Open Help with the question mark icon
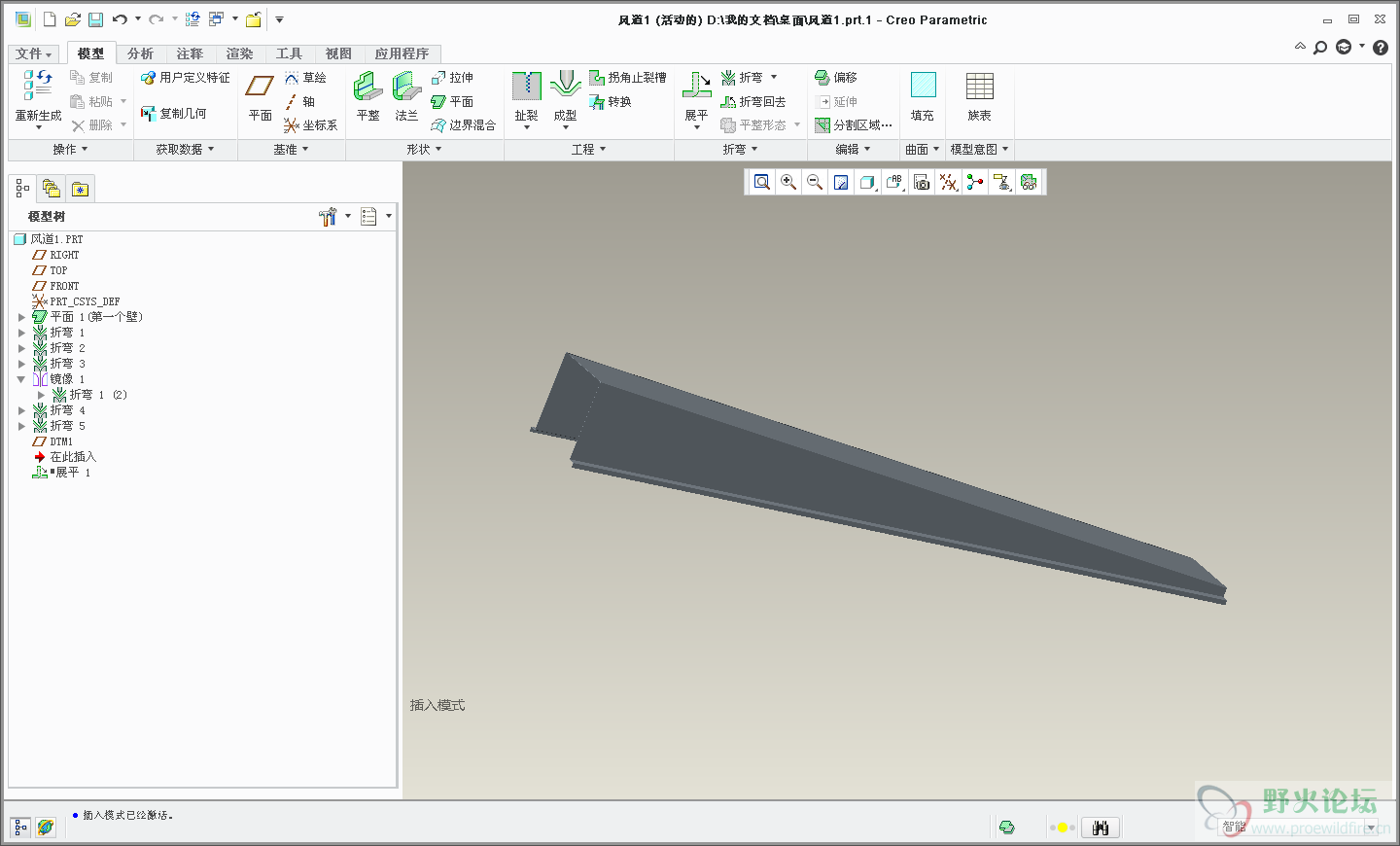 point(1381,48)
